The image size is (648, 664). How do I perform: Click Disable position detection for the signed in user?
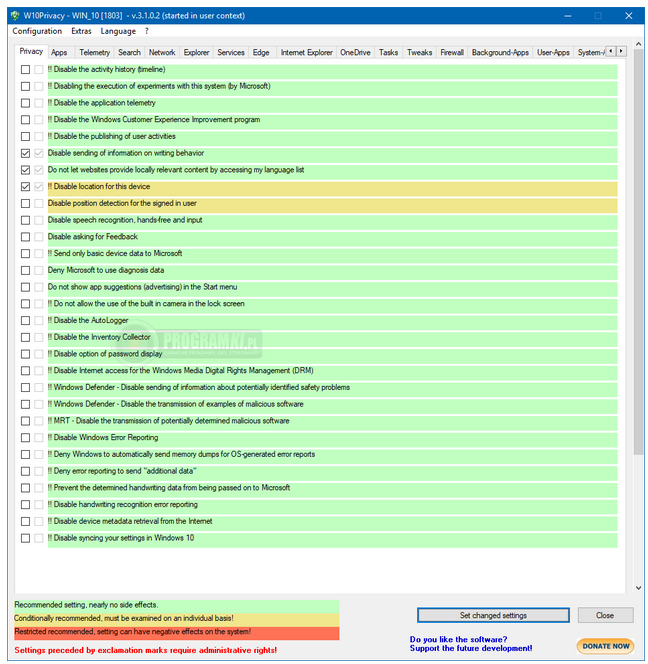click(122, 203)
